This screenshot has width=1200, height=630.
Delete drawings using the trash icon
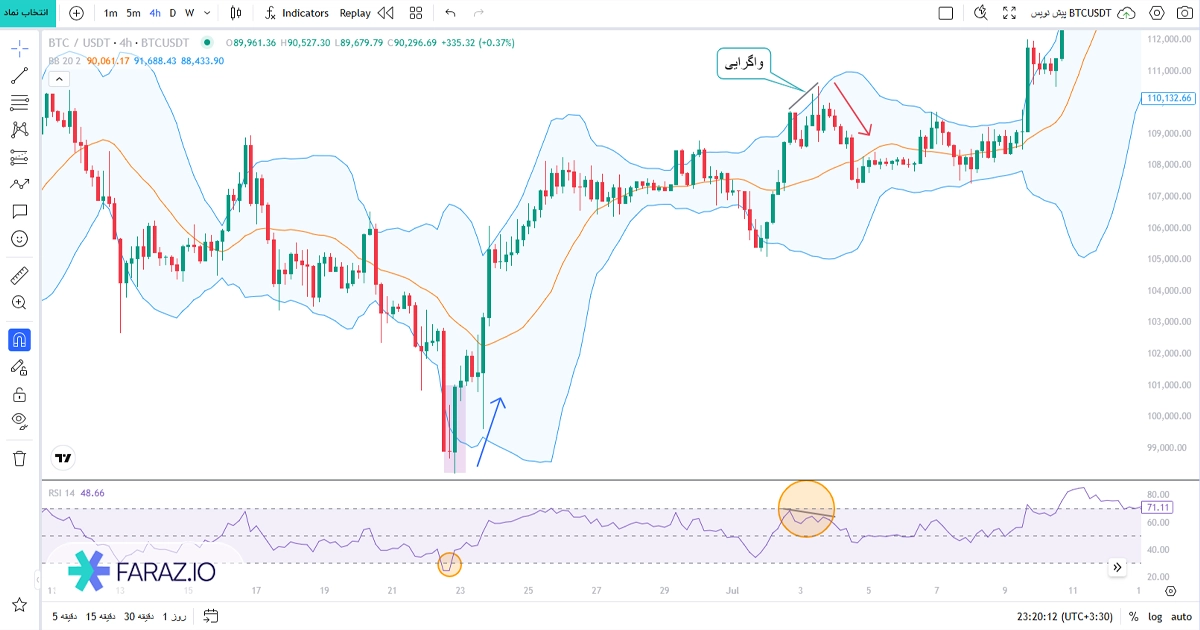20,457
